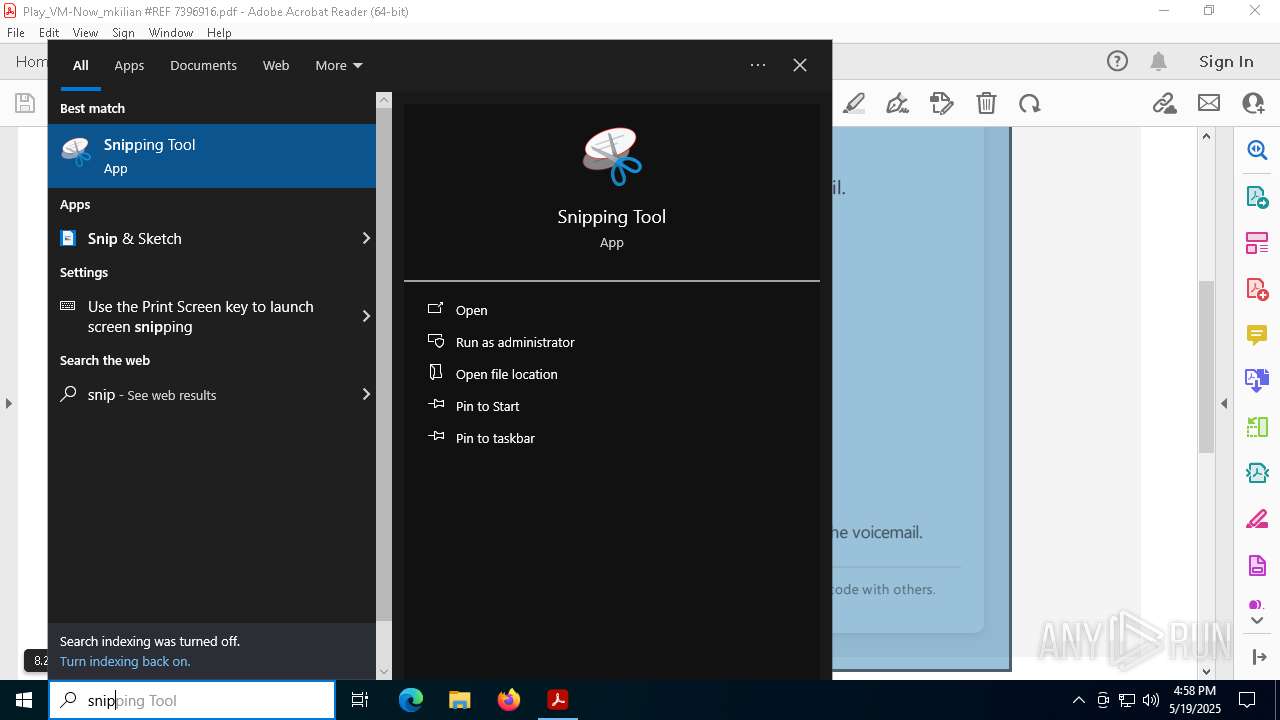The width and height of the screenshot is (1280, 720).
Task: Open the Sign menu in Acrobat
Action: 123,33
